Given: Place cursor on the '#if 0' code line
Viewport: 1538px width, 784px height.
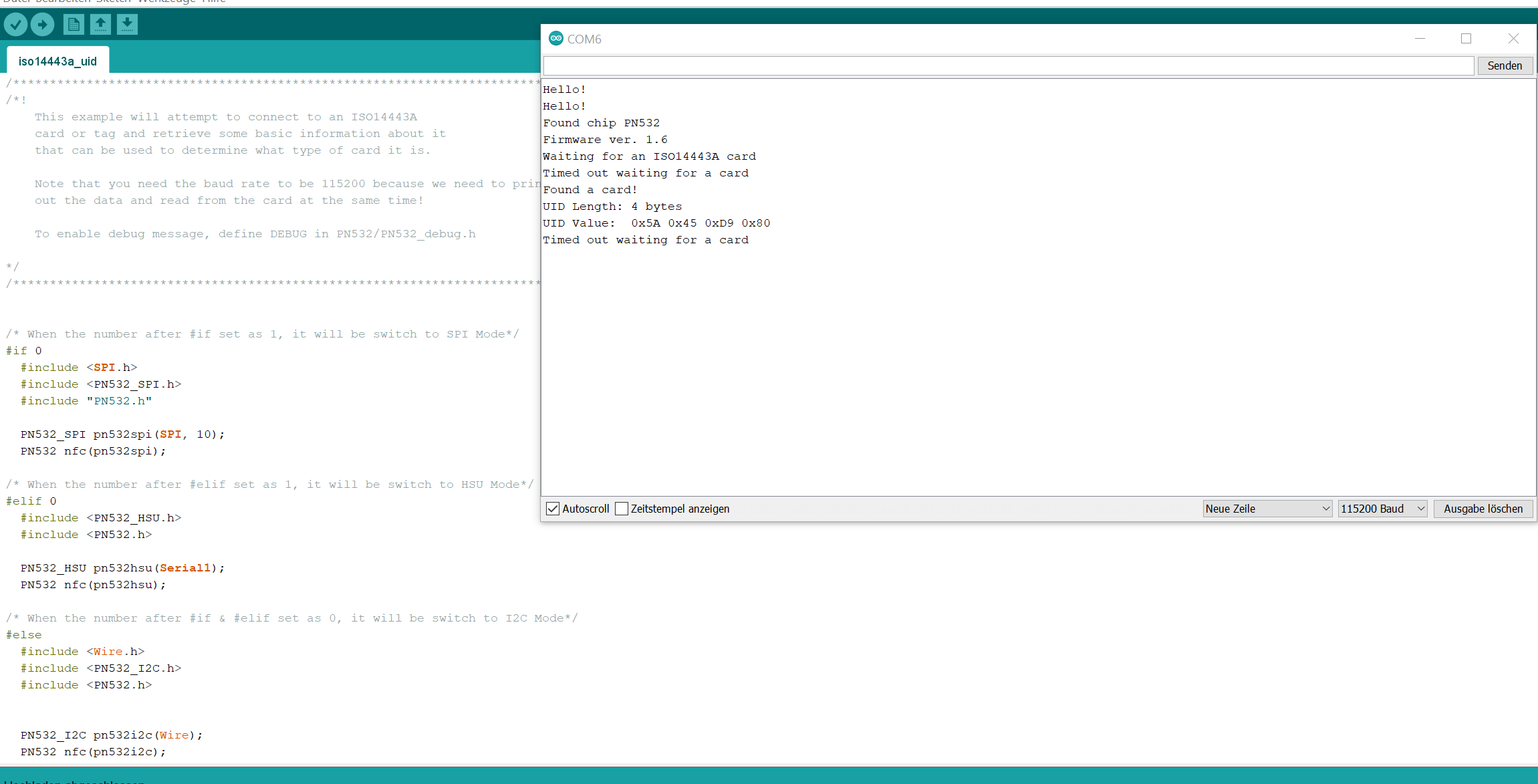Looking at the screenshot, I should coord(24,351).
